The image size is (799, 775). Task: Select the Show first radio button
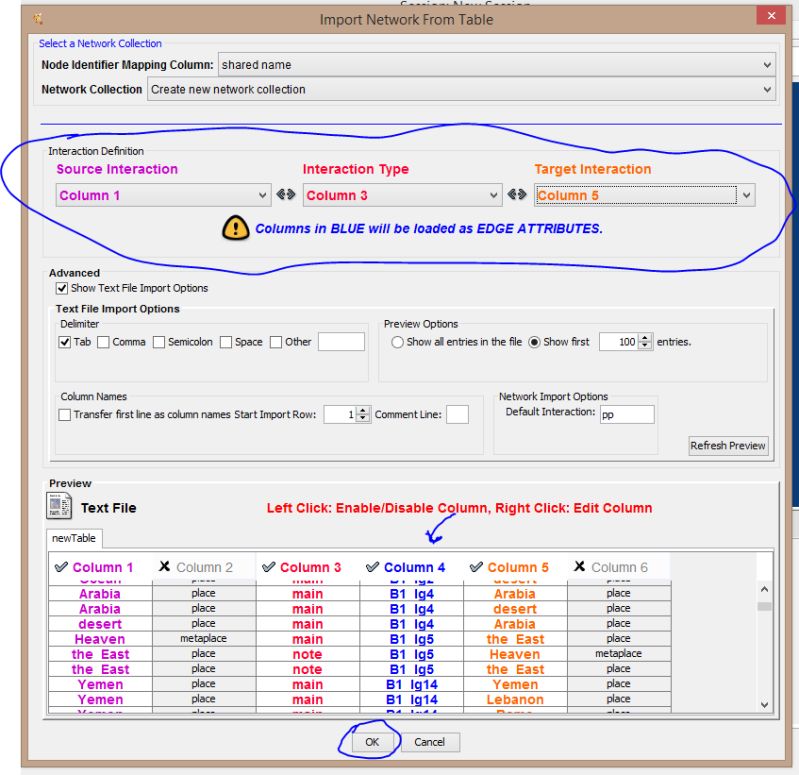point(534,342)
